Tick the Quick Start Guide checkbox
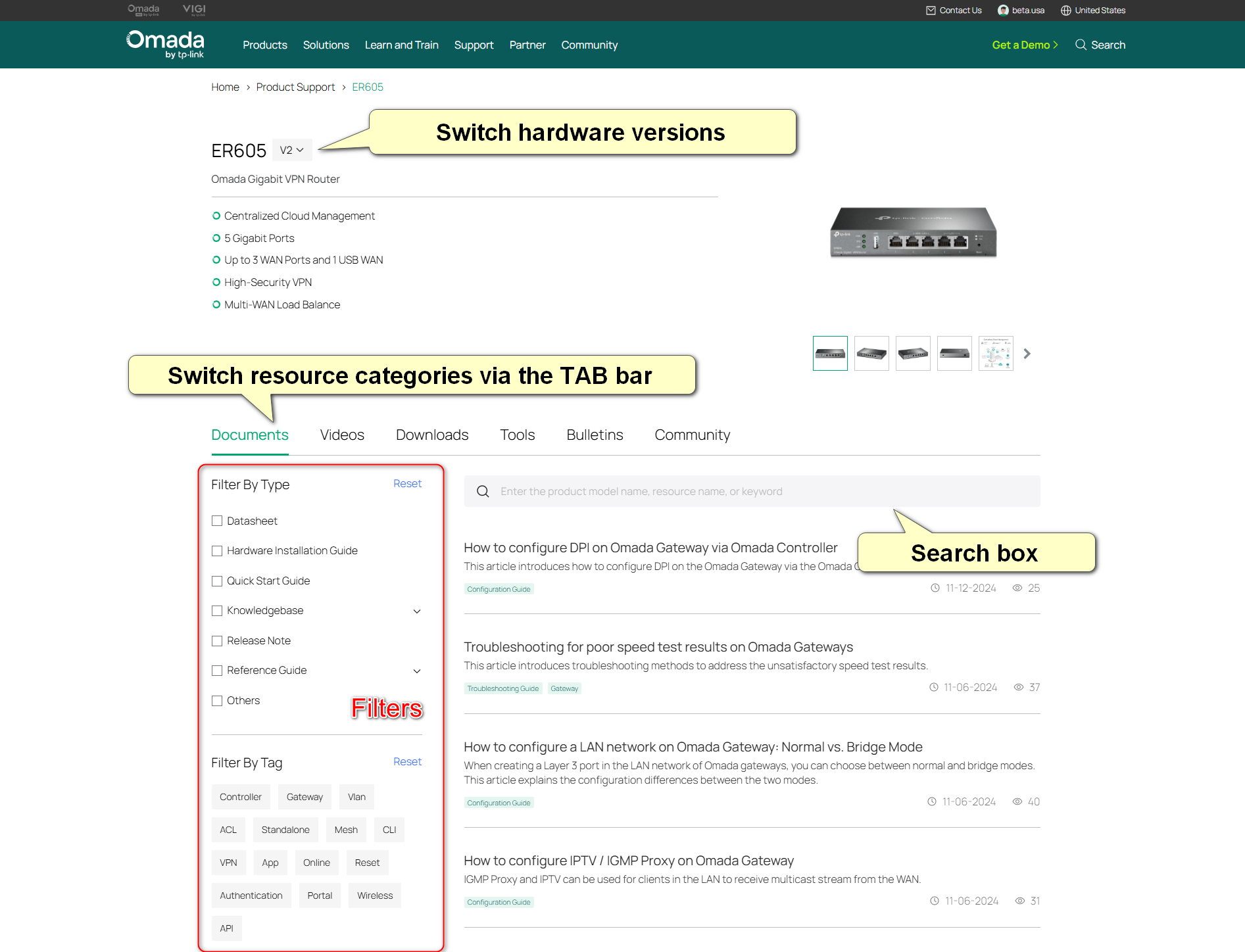 [217, 581]
